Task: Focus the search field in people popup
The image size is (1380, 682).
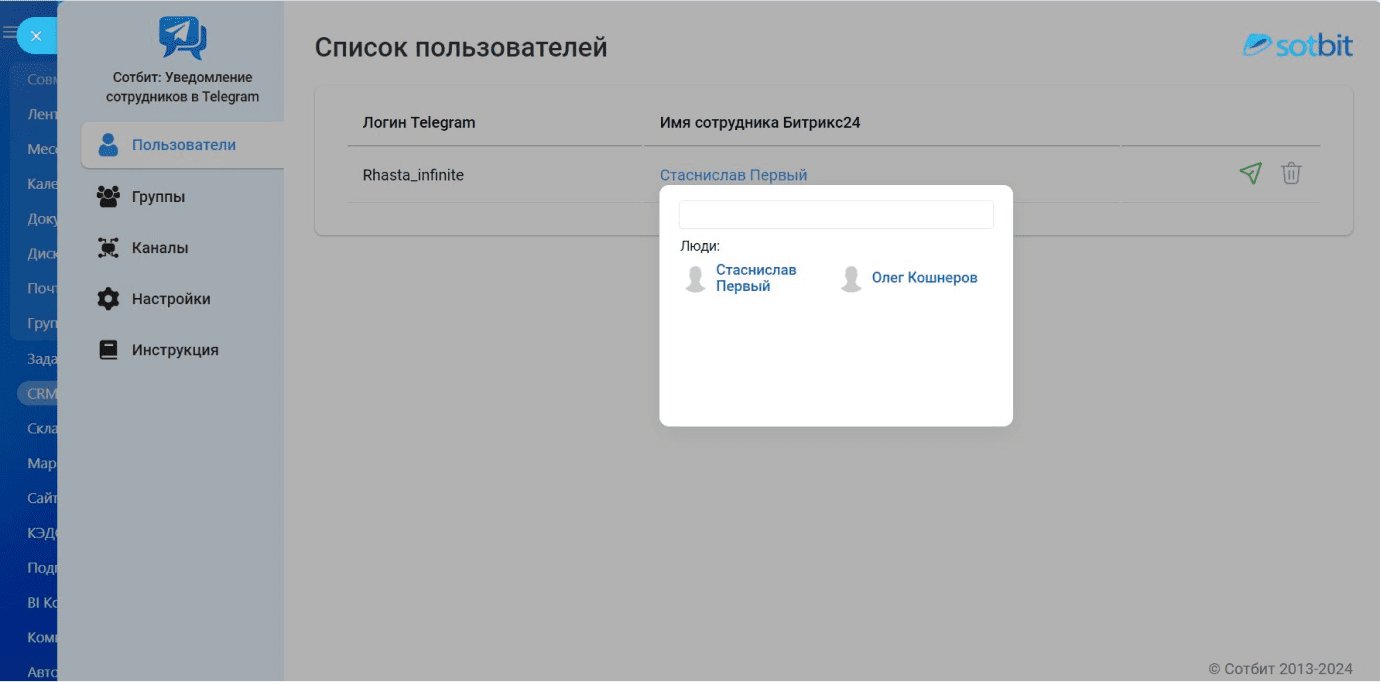Action: (x=836, y=214)
